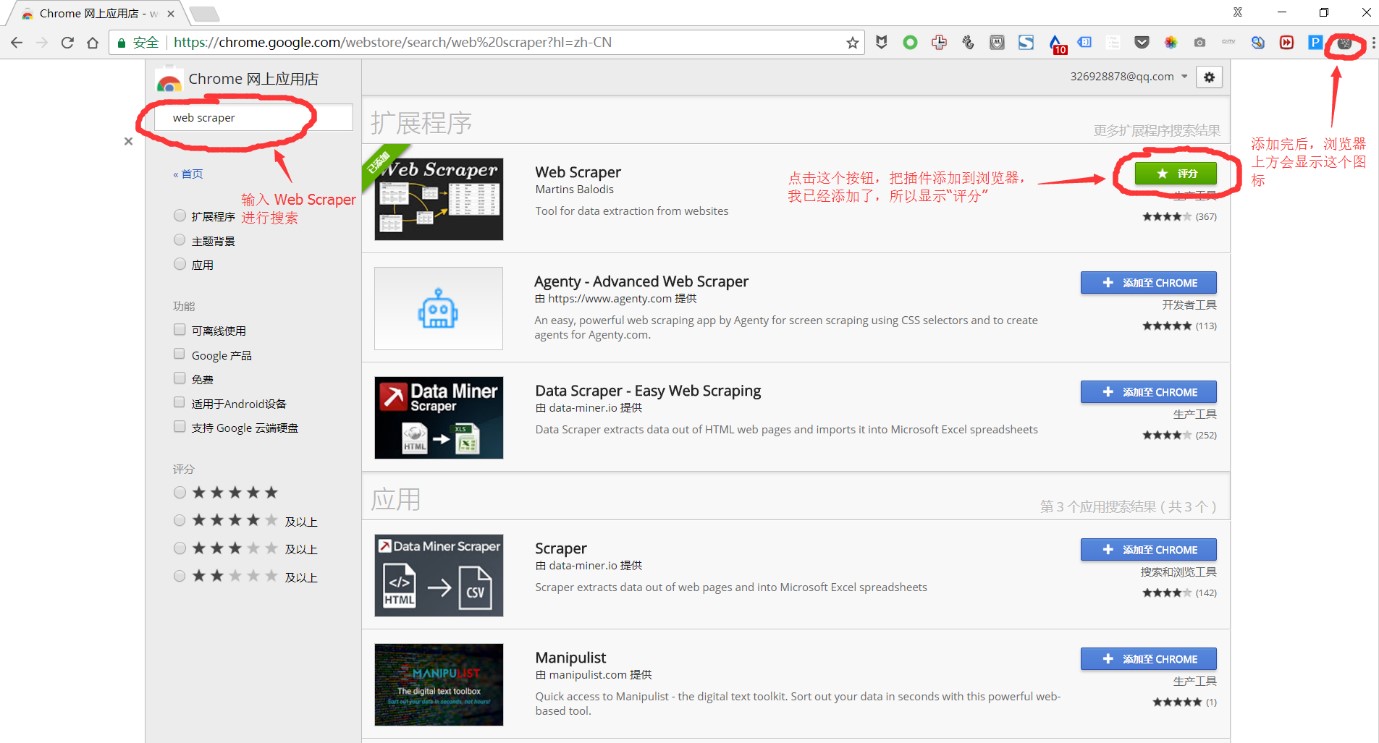Click the blue S extension icon
This screenshot has height=743, width=1379.
1026,43
